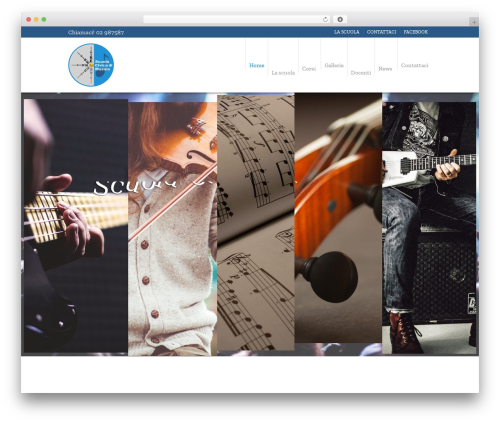Click the cello scroll slider image

338,218
